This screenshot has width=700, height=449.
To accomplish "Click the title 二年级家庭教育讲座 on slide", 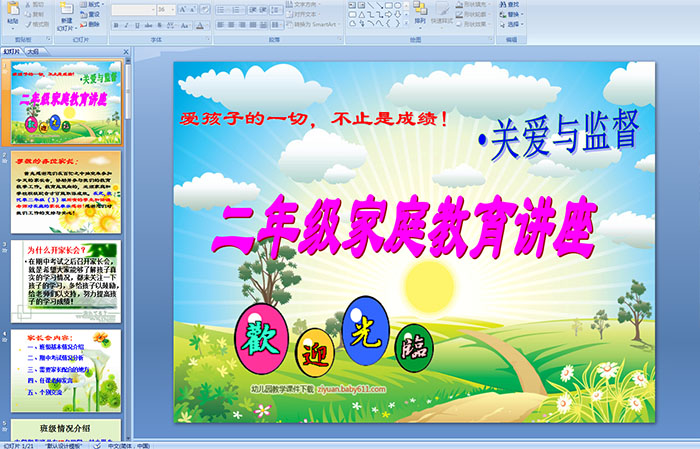I will pos(405,227).
